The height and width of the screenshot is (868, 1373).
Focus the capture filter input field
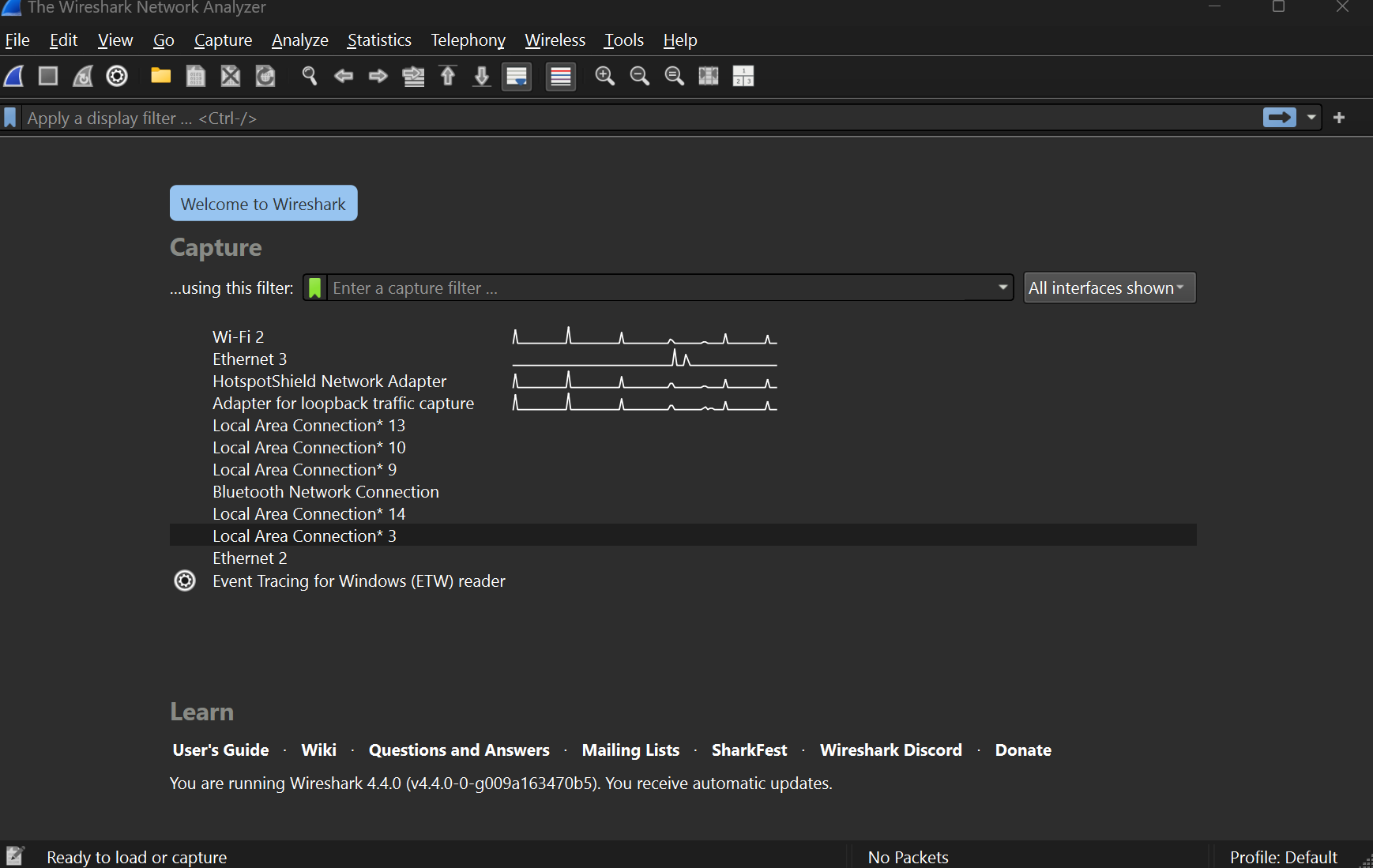[x=660, y=288]
